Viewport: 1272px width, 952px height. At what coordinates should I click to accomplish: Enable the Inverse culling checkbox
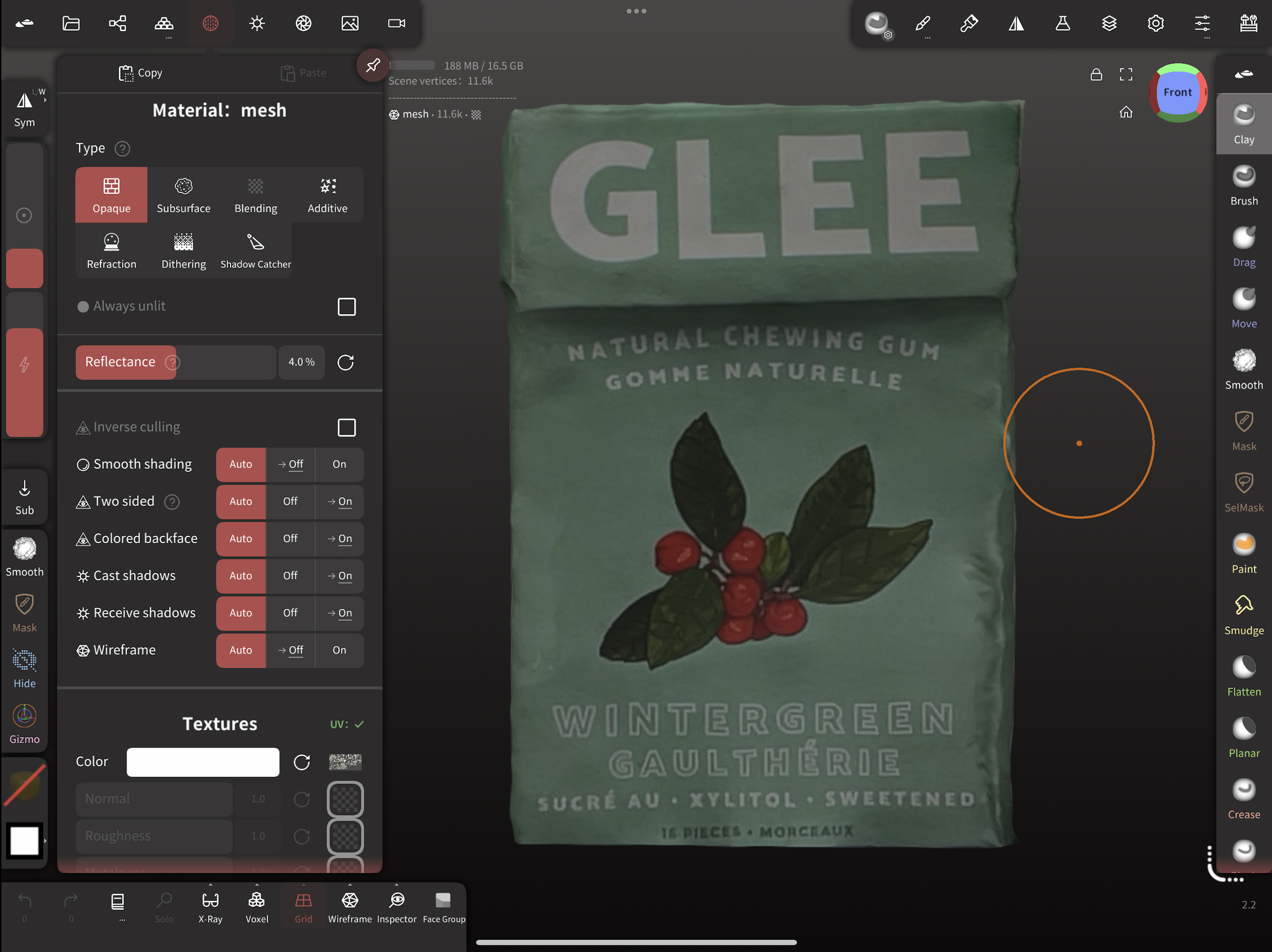point(346,427)
